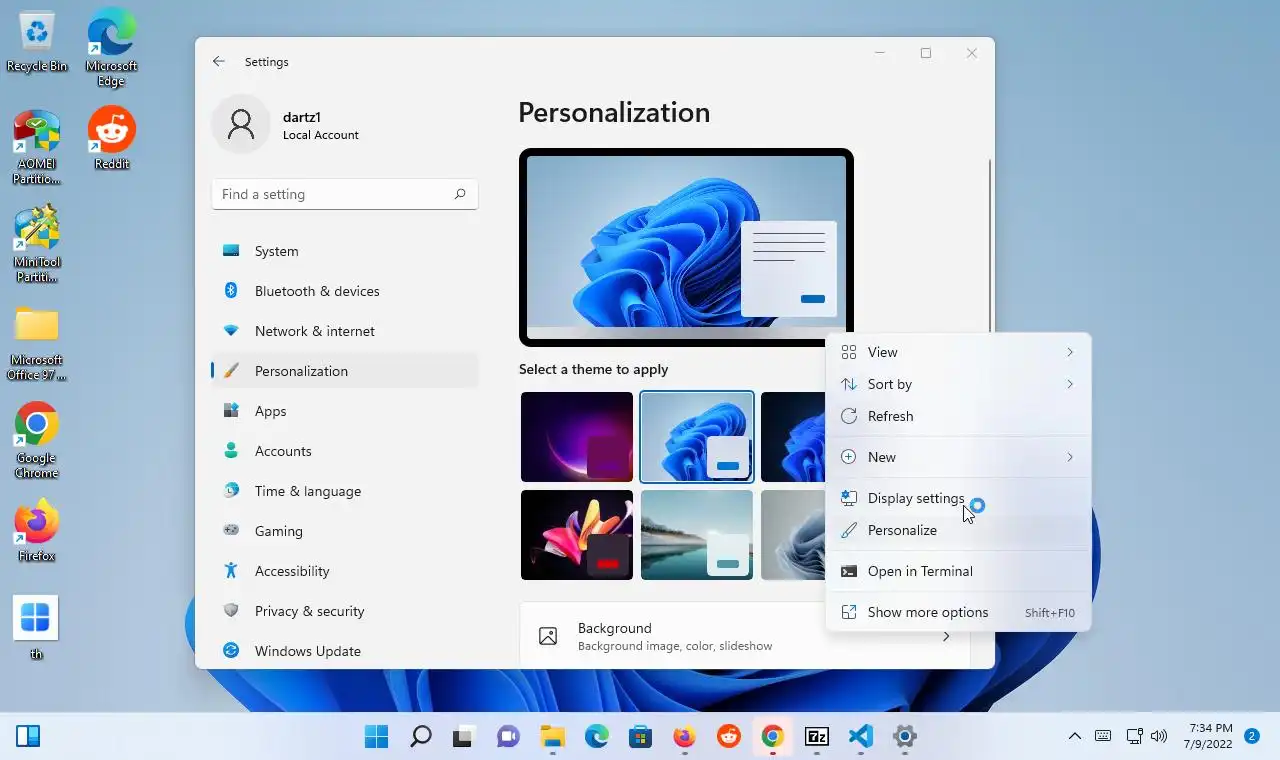Open Network & internet settings
Screen dimensions: 1280x760
tap(345, 331)
